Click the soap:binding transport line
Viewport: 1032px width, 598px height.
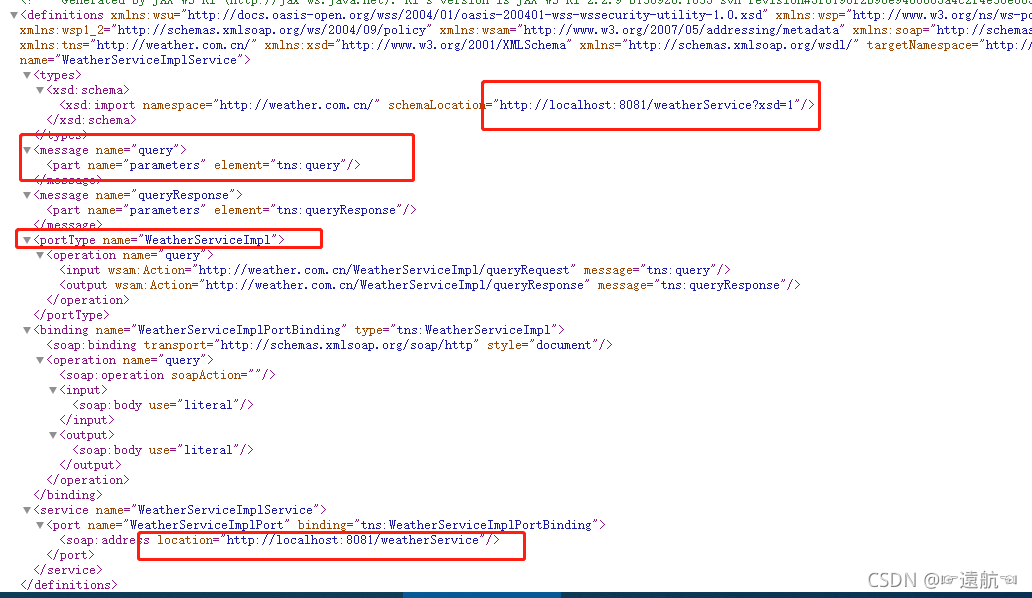coord(329,345)
